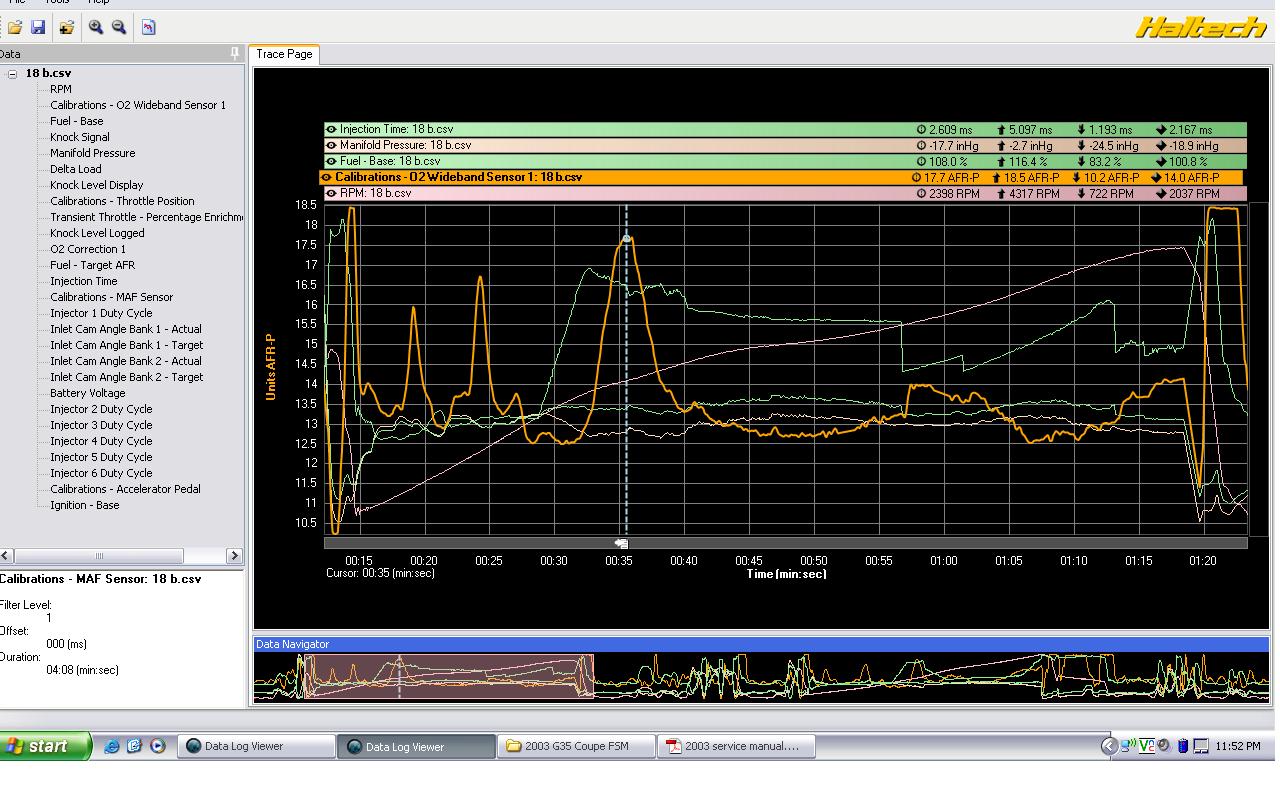The width and height of the screenshot is (1280, 800).
Task: Click the zoom in magnifier icon
Action: point(96,27)
